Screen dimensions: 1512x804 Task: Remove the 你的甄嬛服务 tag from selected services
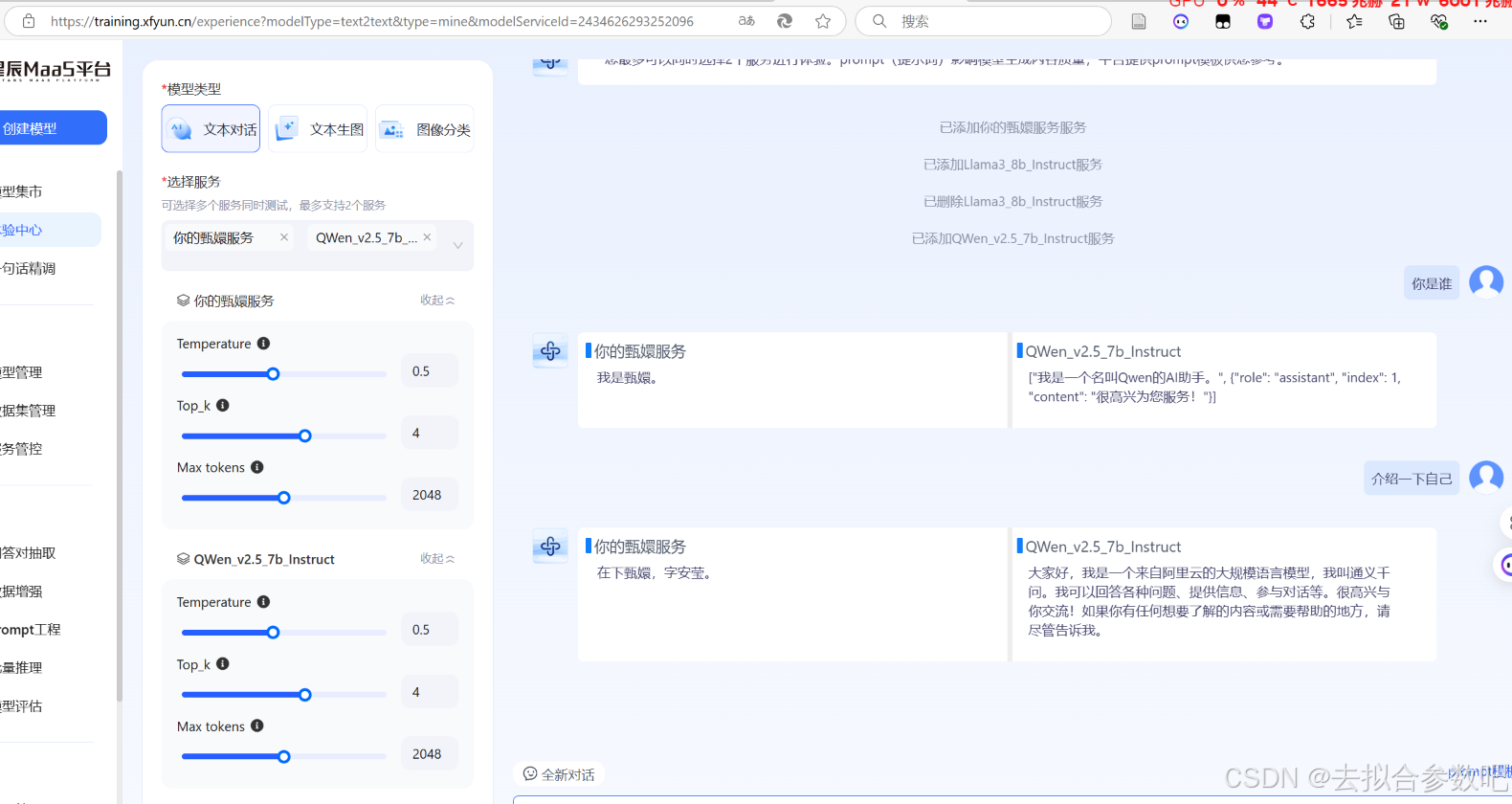pyautogui.click(x=284, y=237)
